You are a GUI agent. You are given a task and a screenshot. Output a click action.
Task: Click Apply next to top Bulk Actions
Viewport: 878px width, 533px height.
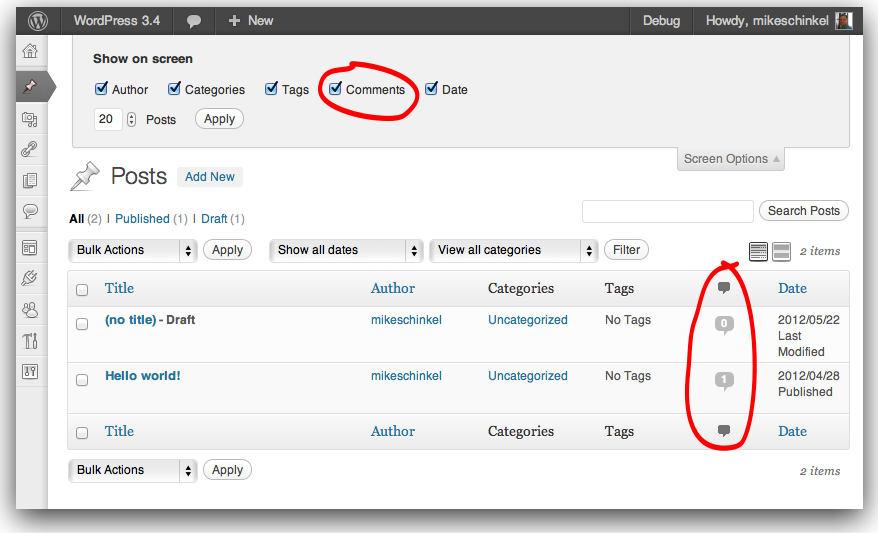[227, 250]
